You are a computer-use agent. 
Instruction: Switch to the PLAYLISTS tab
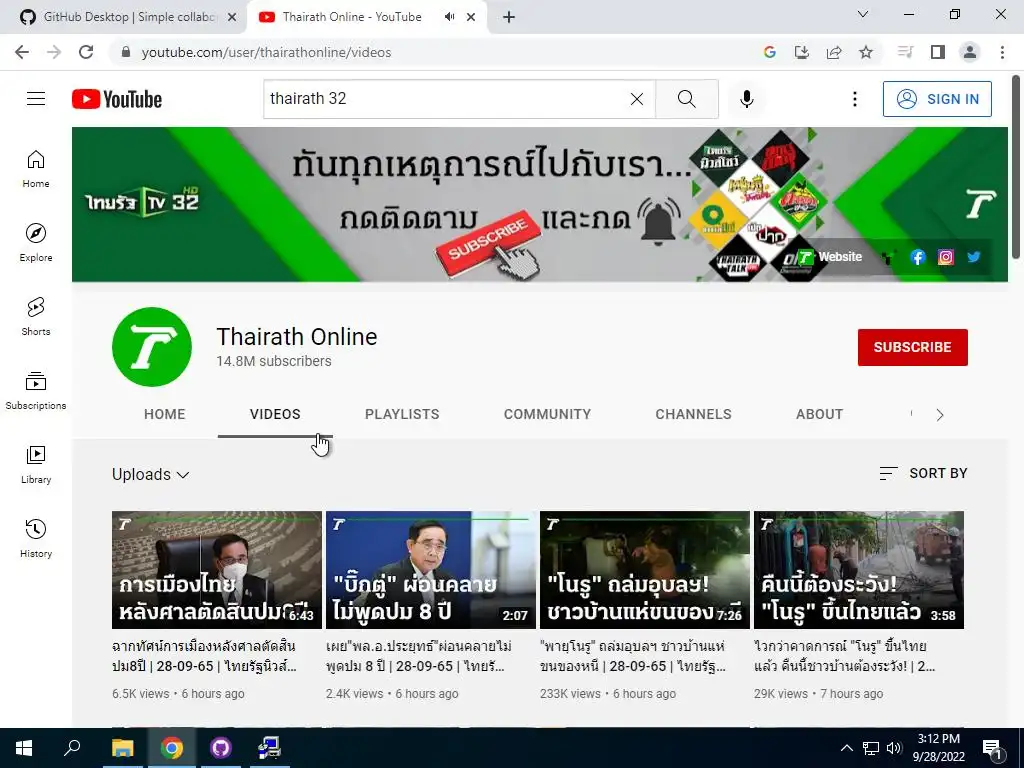(x=402, y=414)
